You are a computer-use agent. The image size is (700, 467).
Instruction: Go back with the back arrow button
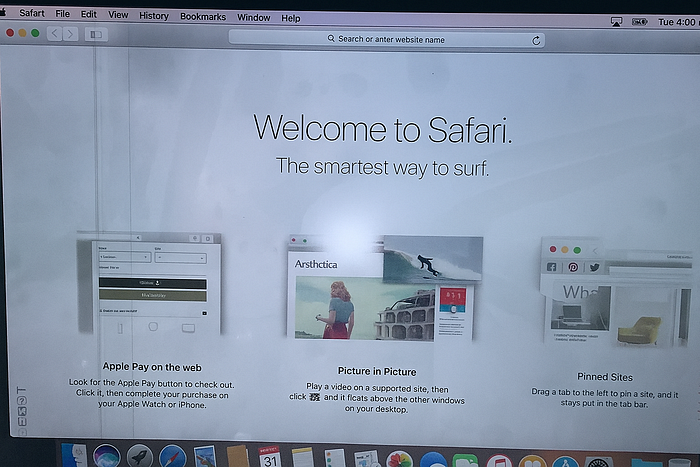tap(54, 33)
